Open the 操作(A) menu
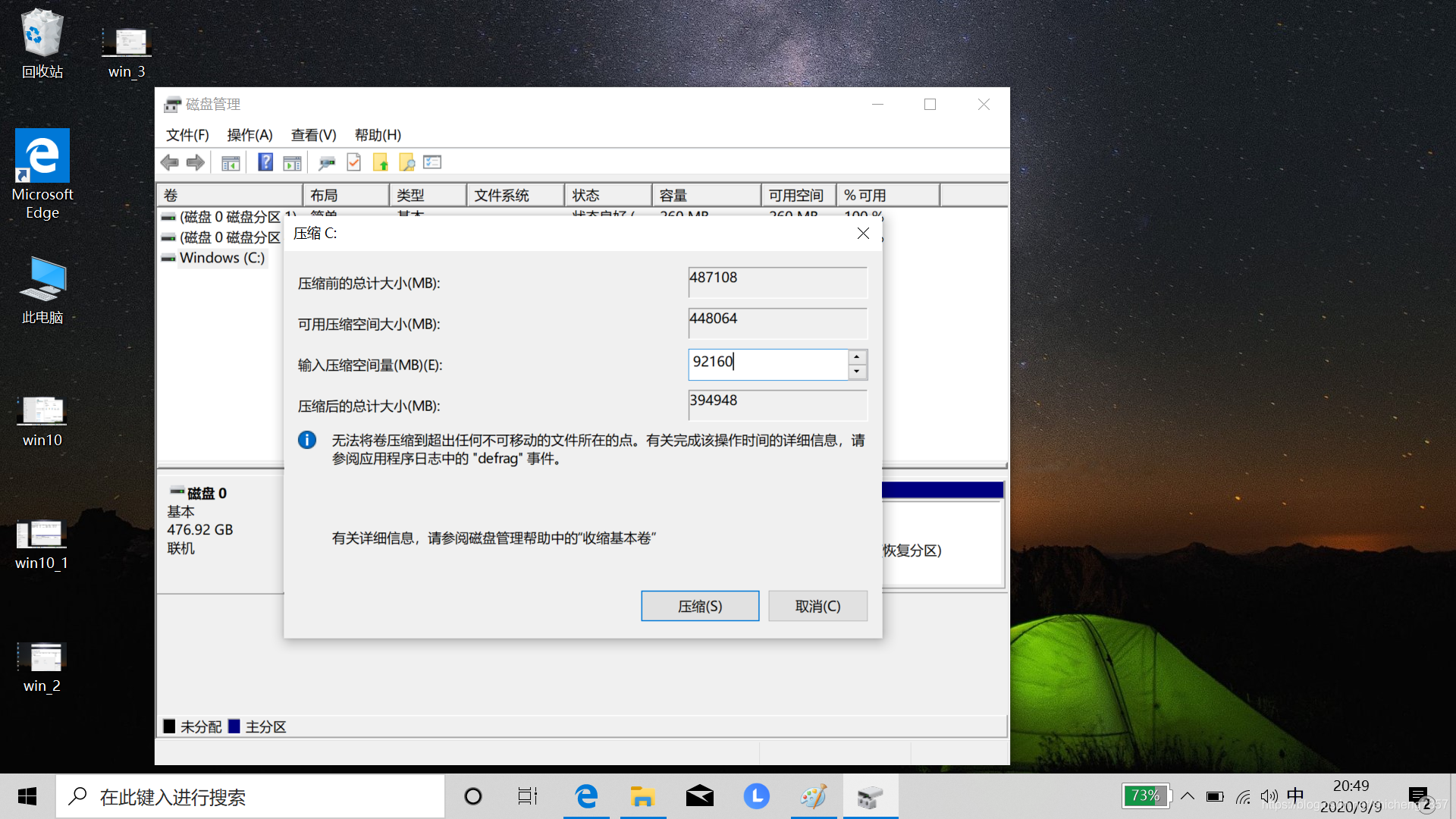This screenshot has height=819, width=1456. (x=249, y=135)
